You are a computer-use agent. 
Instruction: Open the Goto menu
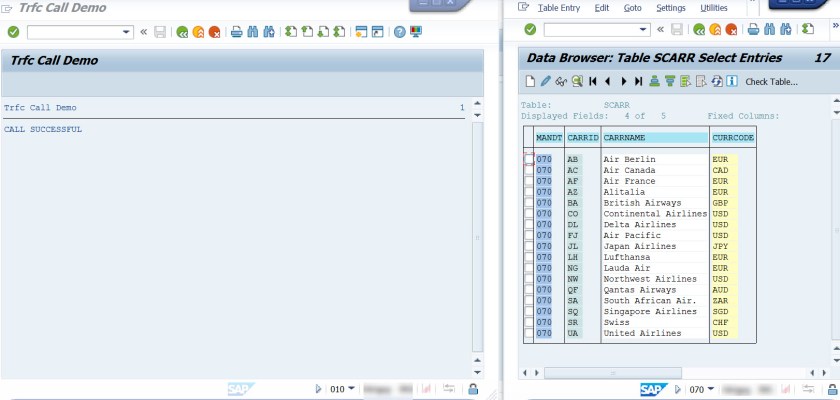click(633, 8)
